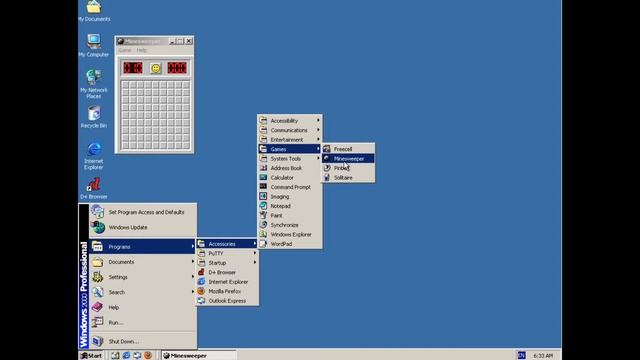This screenshot has height=360, width=640.
Task: Click Firefox quick launch icon
Action: pos(148,356)
